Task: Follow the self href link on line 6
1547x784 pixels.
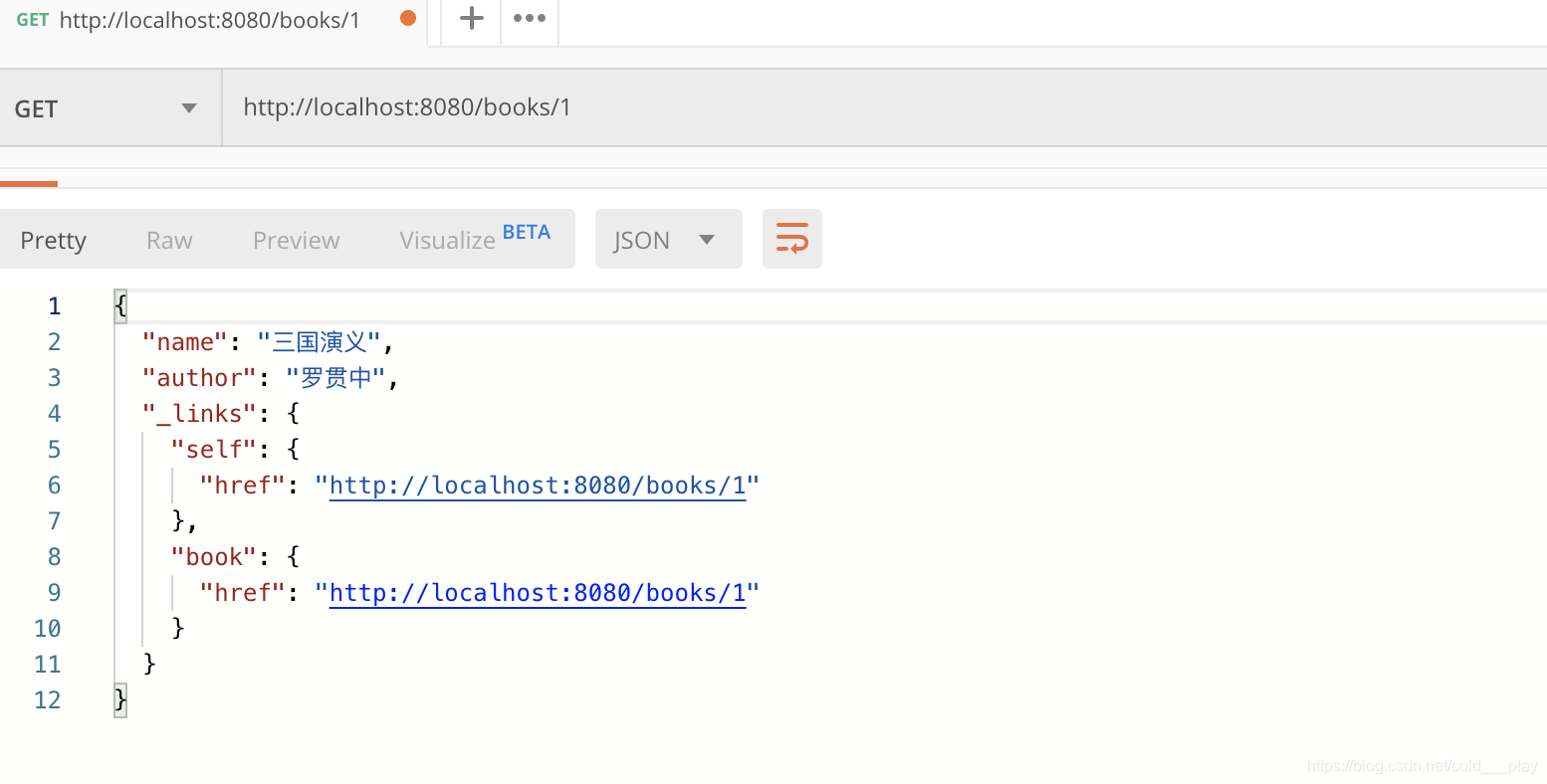Action: (538, 486)
